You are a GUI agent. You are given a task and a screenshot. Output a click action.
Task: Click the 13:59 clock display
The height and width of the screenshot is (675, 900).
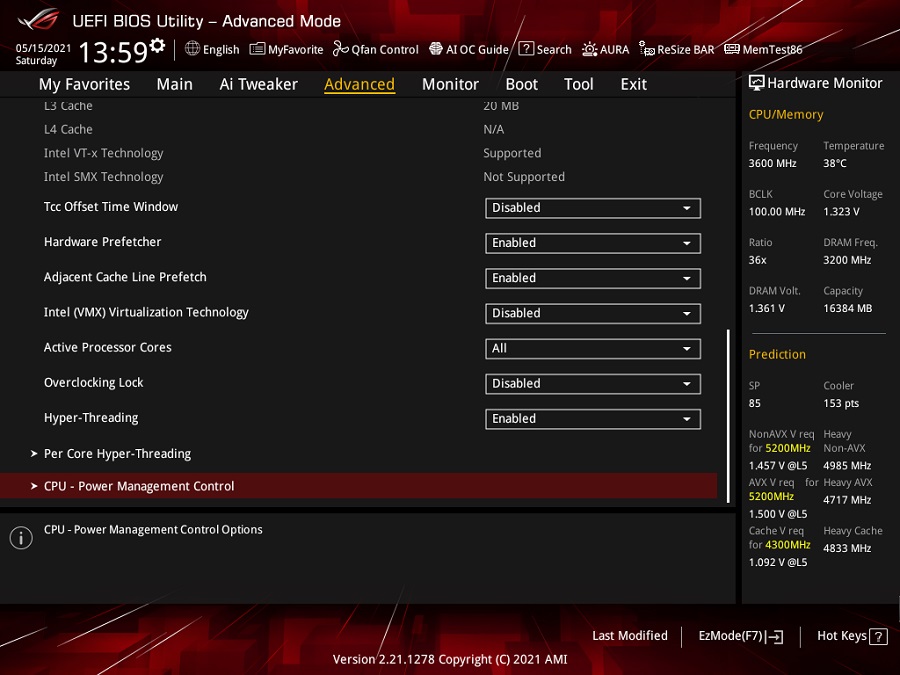pos(113,52)
